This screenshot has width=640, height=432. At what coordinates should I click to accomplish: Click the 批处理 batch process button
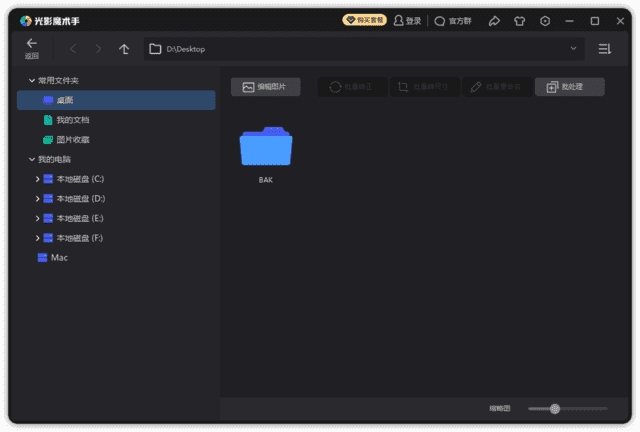pos(569,87)
